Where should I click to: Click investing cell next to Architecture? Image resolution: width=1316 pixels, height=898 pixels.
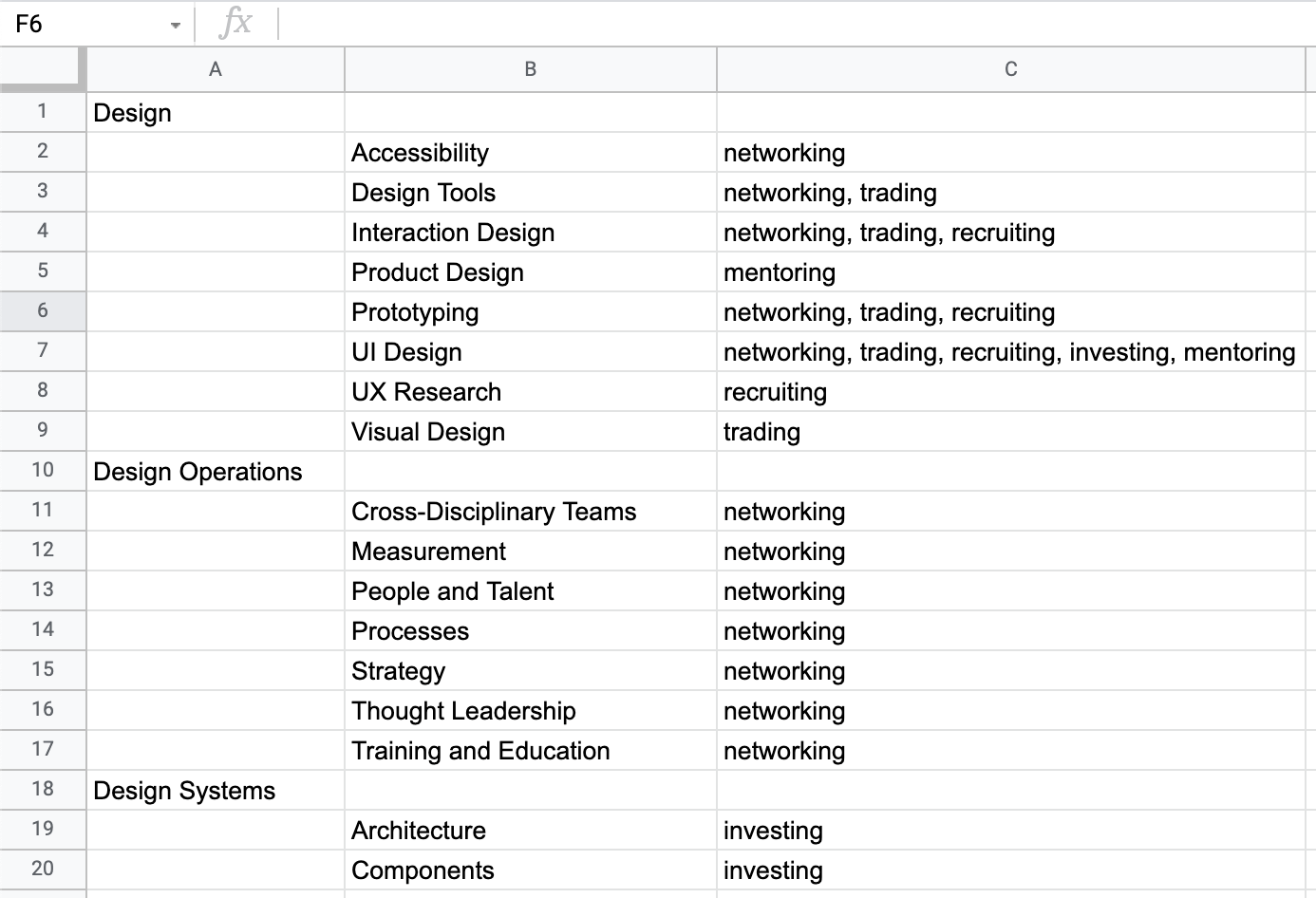pyautogui.click(x=1011, y=831)
